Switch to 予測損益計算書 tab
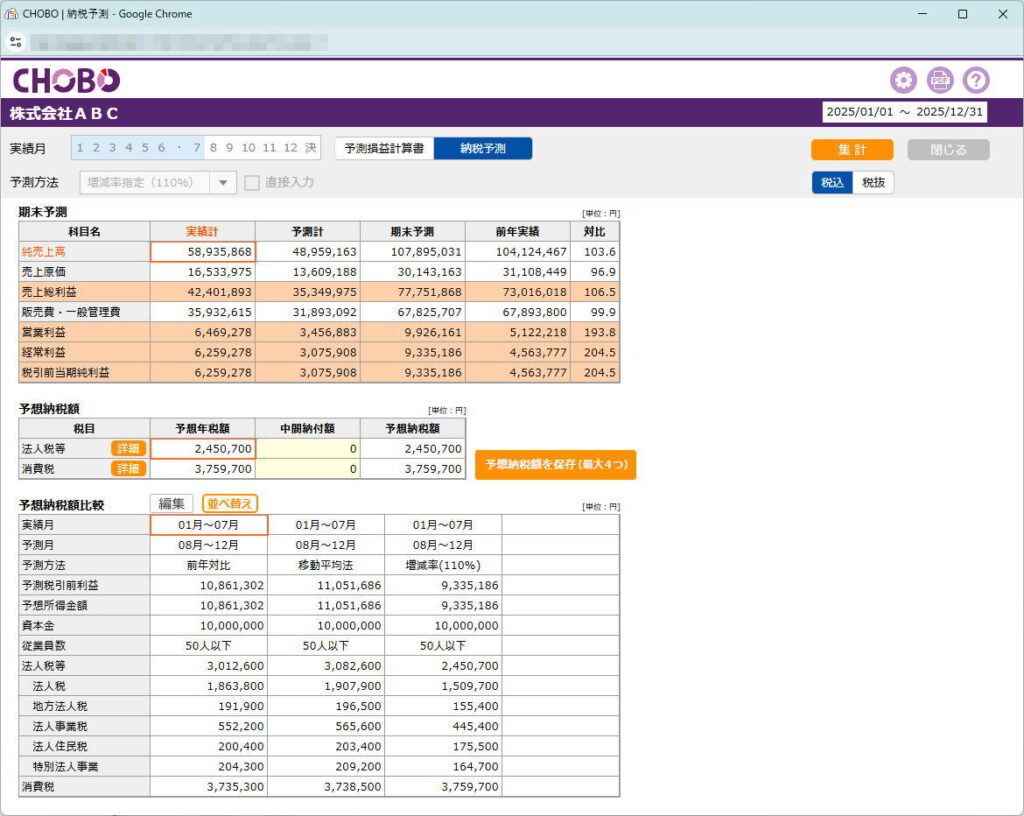 pos(384,148)
